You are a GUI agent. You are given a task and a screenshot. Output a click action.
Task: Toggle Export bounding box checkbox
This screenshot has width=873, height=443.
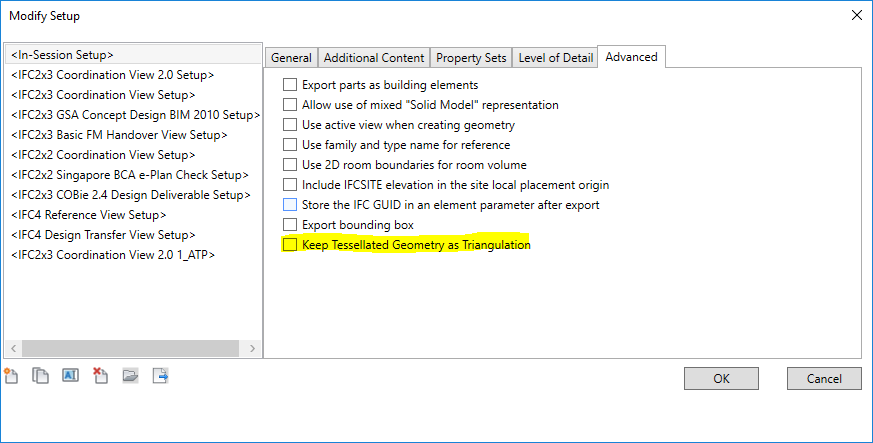[x=291, y=225]
